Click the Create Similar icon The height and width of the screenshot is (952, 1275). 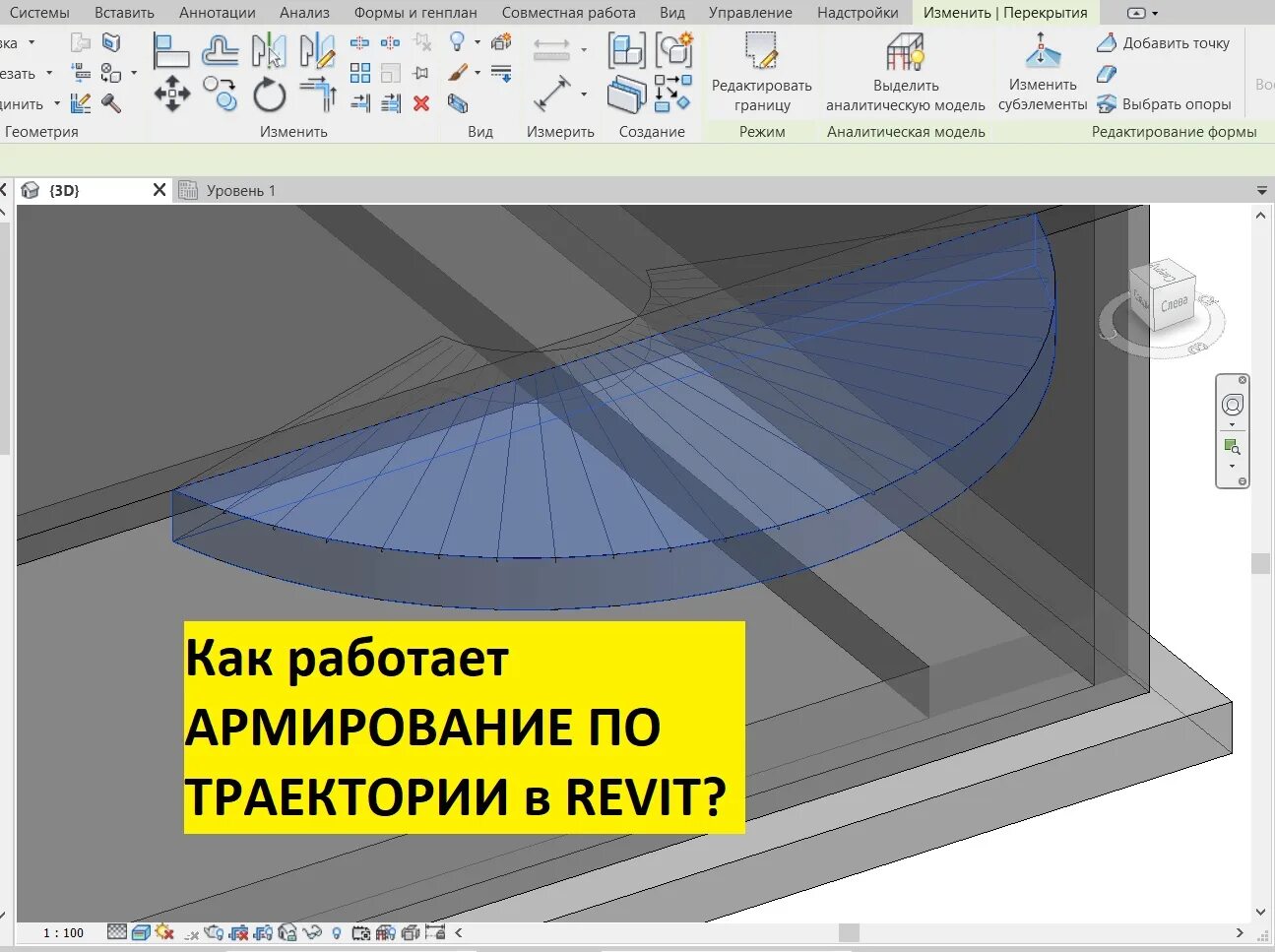[x=674, y=94]
